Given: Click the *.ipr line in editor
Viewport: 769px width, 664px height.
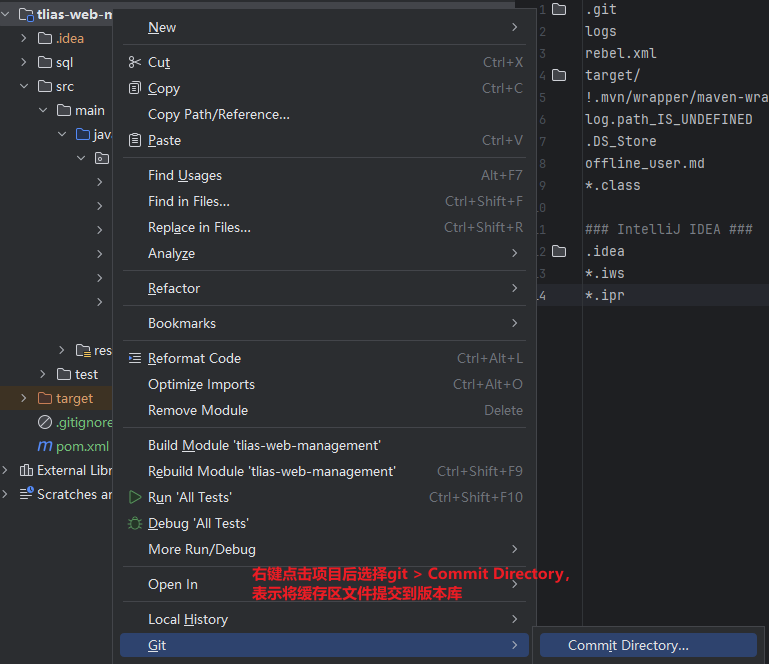Looking at the screenshot, I should coord(605,295).
